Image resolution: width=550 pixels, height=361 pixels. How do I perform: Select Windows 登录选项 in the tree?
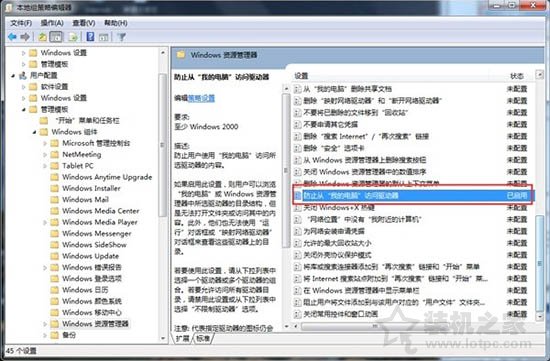[x=92, y=279]
